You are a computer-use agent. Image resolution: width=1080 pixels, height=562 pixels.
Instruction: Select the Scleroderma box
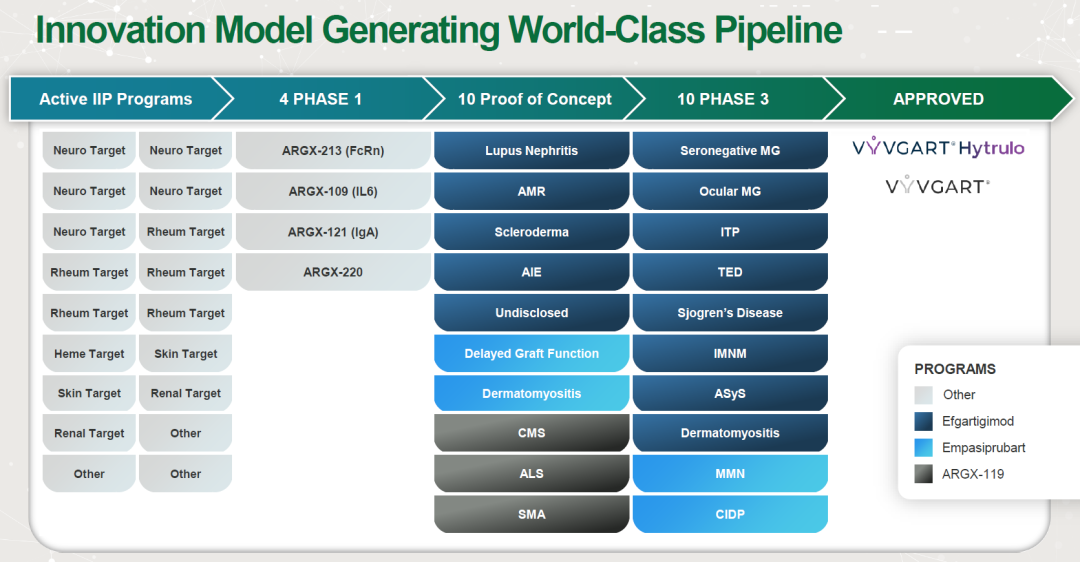[x=532, y=231]
